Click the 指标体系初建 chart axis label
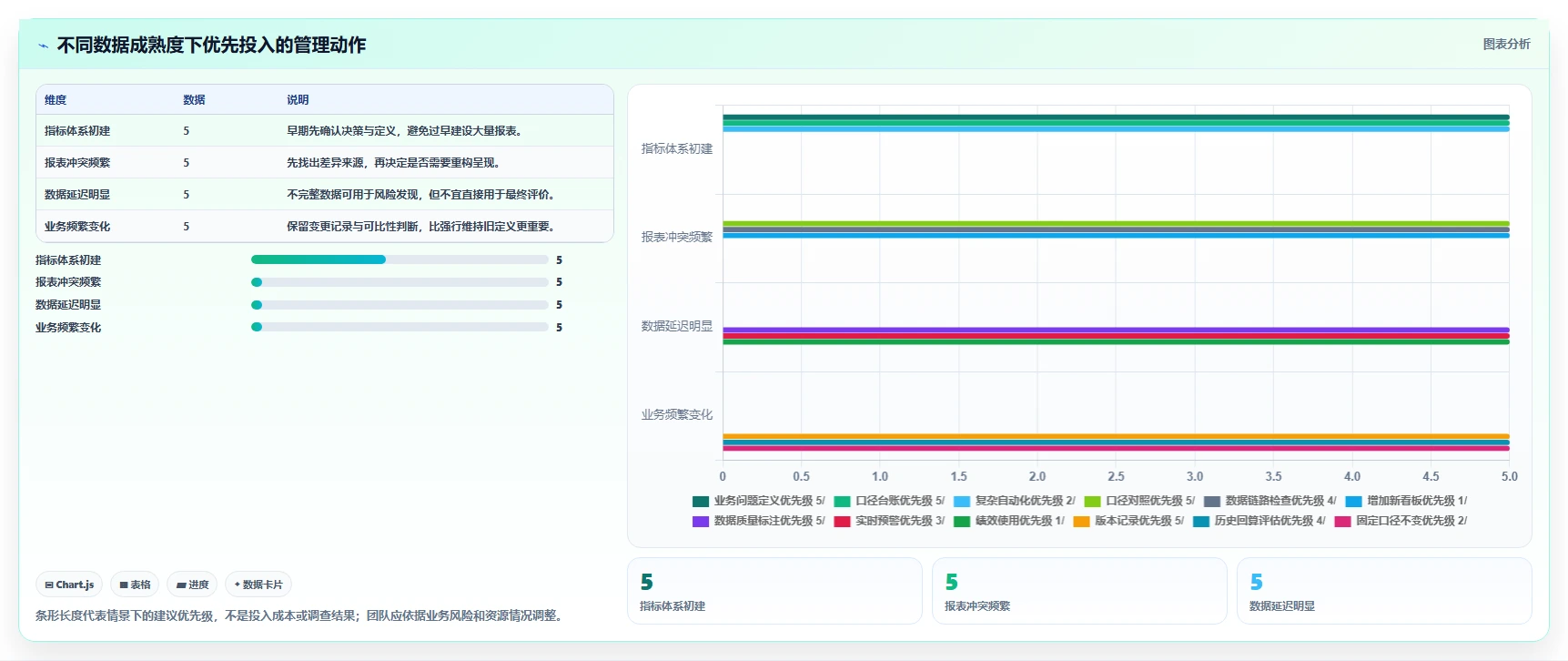 pos(677,148)
